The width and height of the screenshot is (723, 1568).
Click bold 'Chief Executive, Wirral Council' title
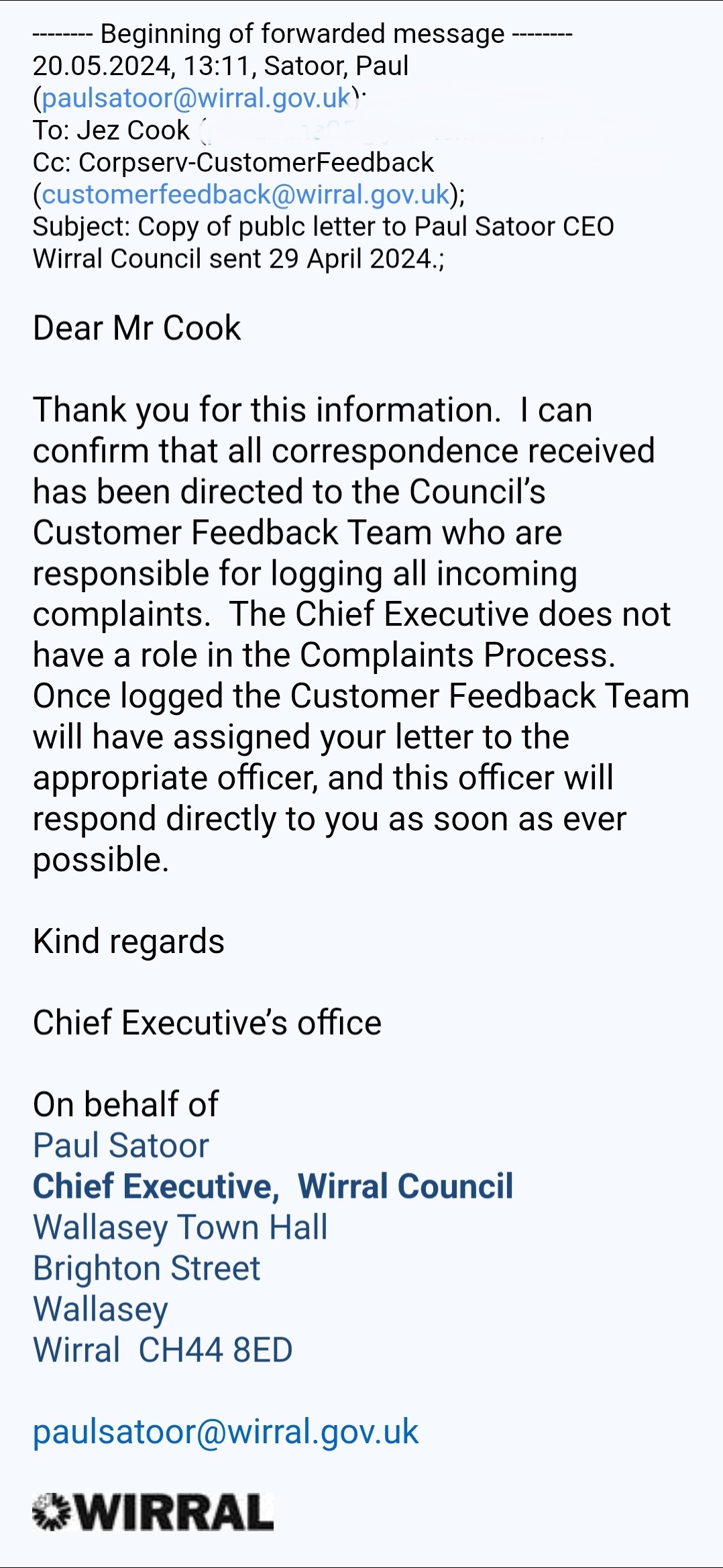point(273,1186)
